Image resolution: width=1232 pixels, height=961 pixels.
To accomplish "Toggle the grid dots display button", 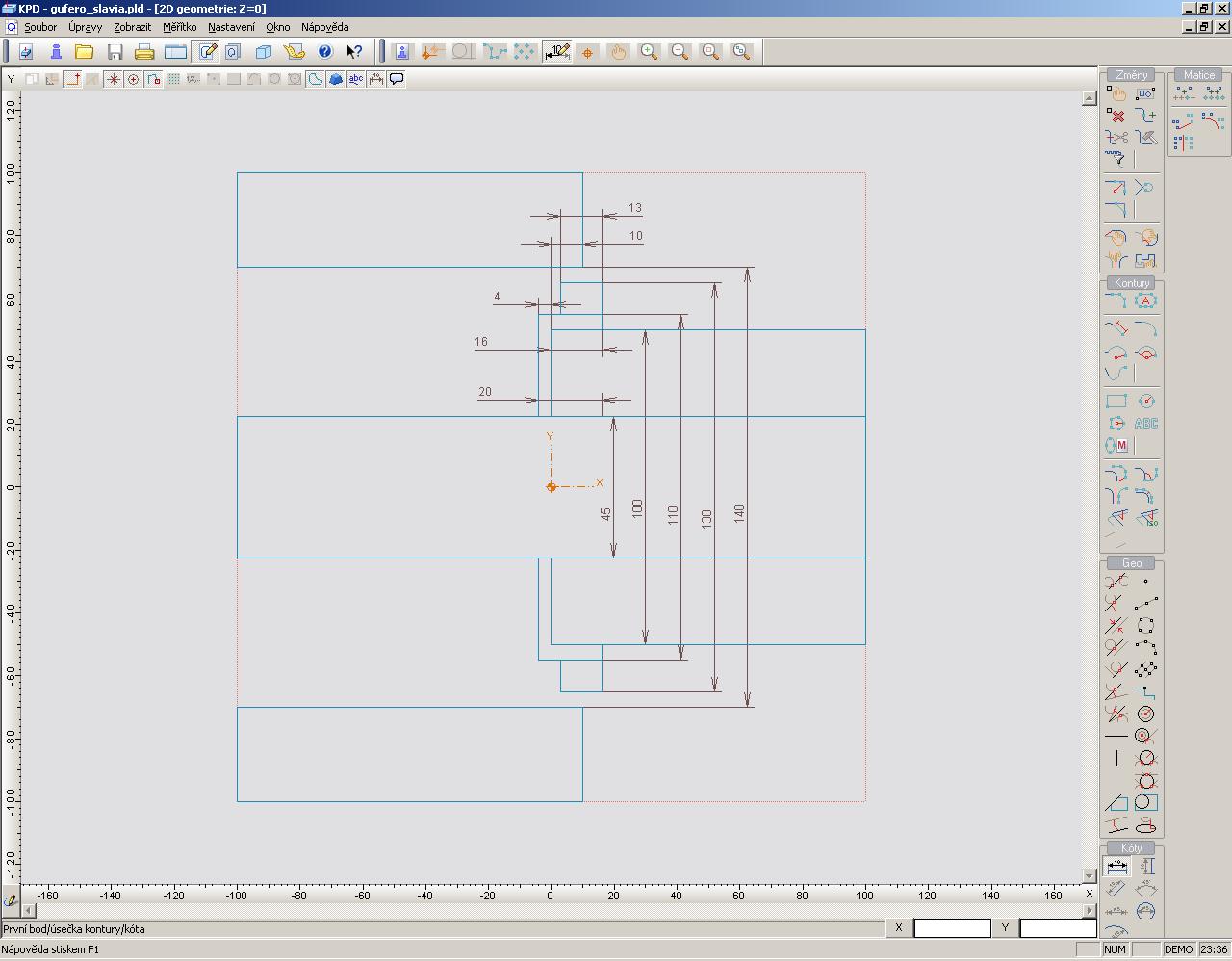I will point(173,79).
